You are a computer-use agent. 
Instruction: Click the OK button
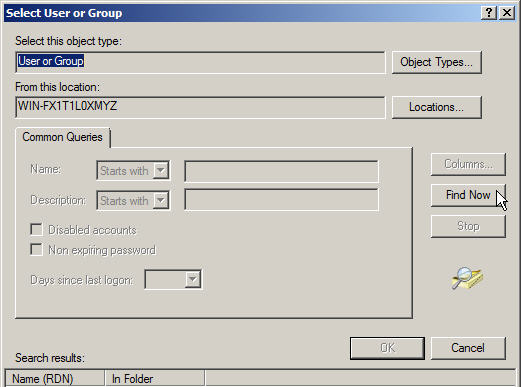click(387, 348)
